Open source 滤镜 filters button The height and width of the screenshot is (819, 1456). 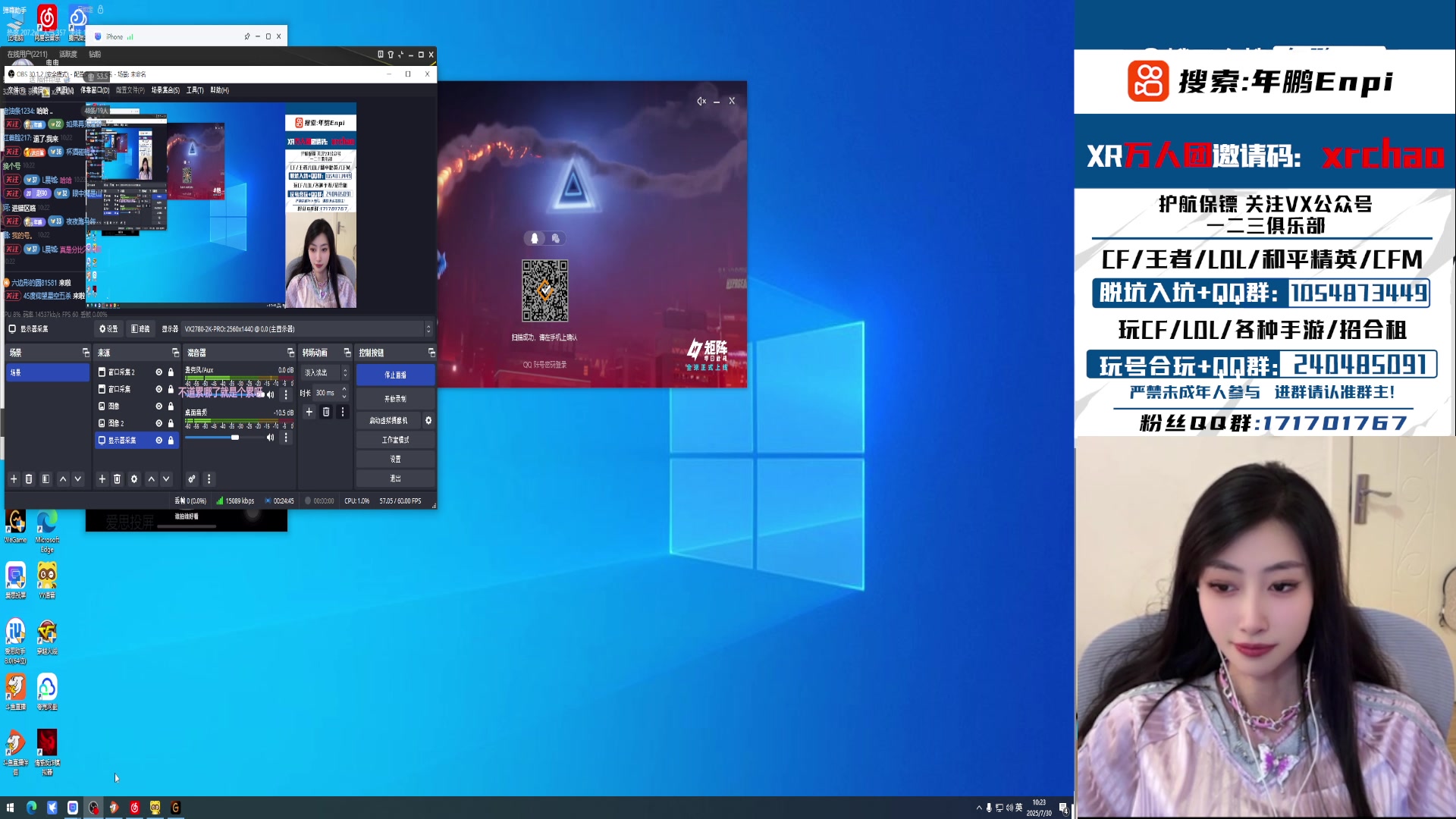pos(140,329)
